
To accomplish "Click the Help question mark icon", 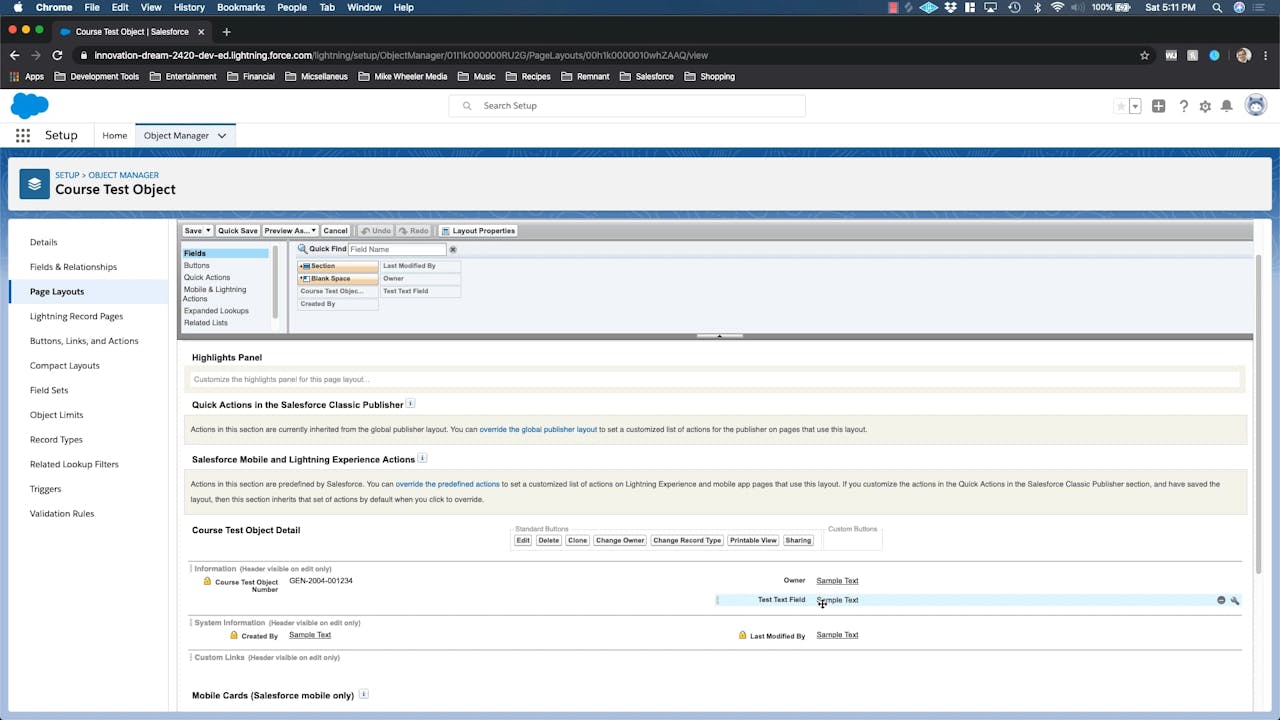I will click(1184, 106).
